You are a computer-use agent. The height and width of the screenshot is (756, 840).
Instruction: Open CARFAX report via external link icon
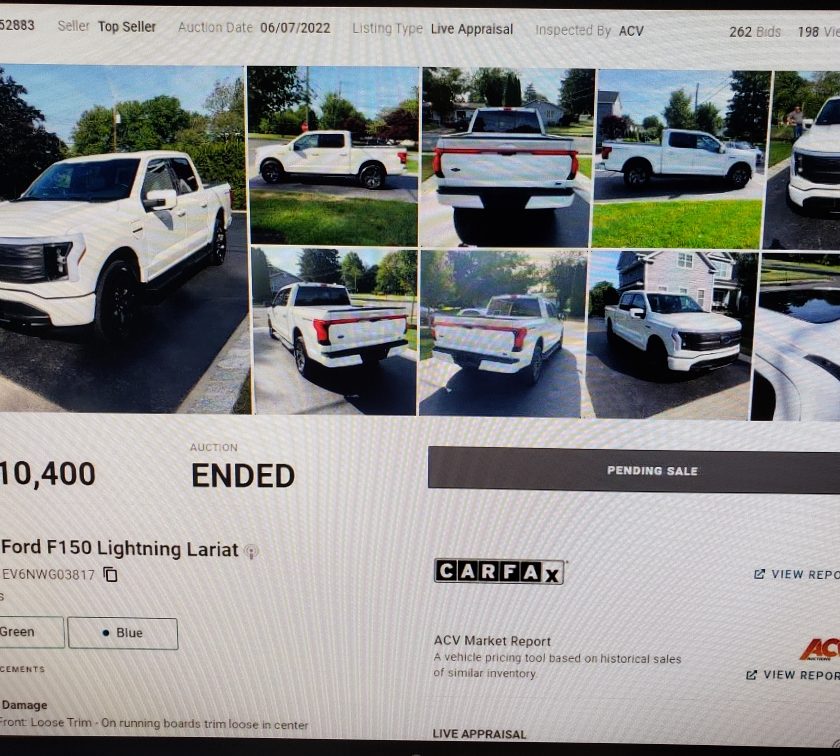(x=759, y=574)
